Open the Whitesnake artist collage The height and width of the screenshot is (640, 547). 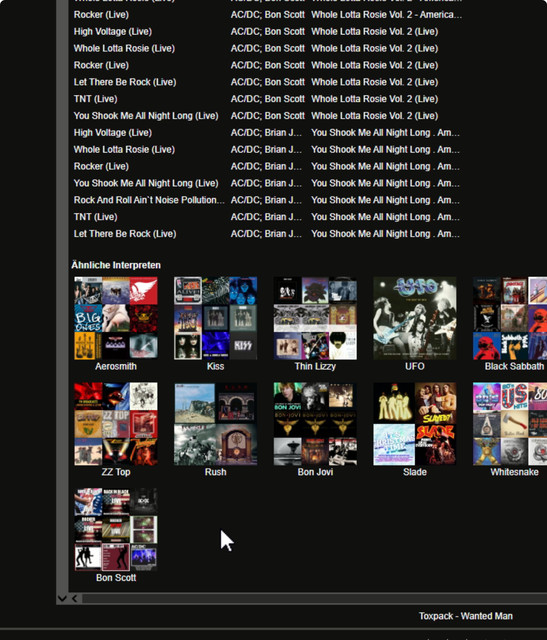(x=510, y=424)
